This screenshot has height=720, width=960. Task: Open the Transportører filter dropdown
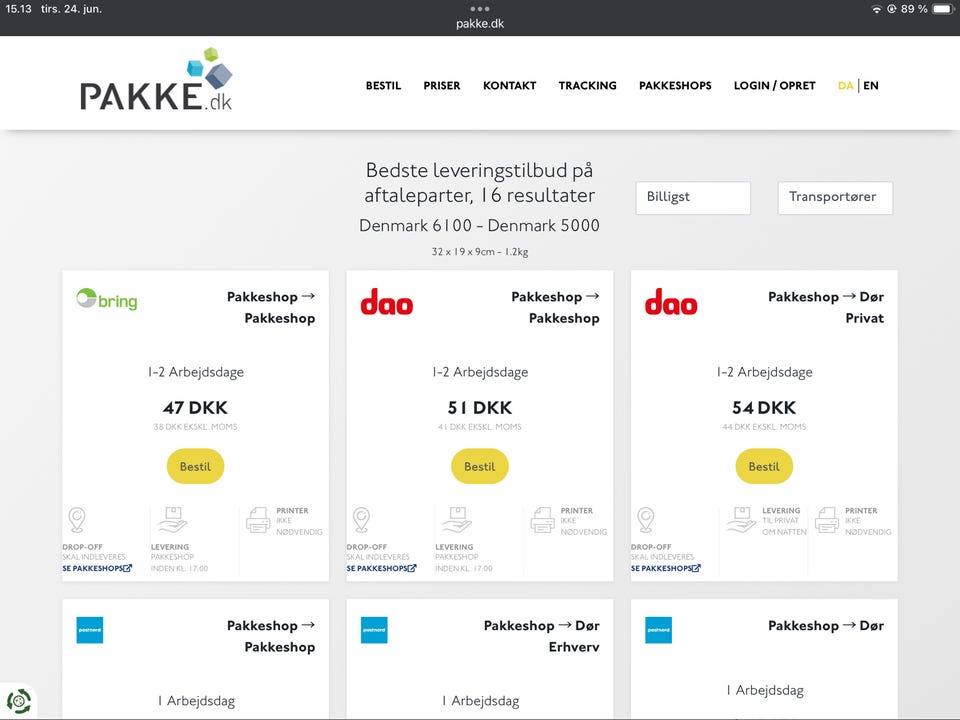pyautogui.click(x=835, y=198)
